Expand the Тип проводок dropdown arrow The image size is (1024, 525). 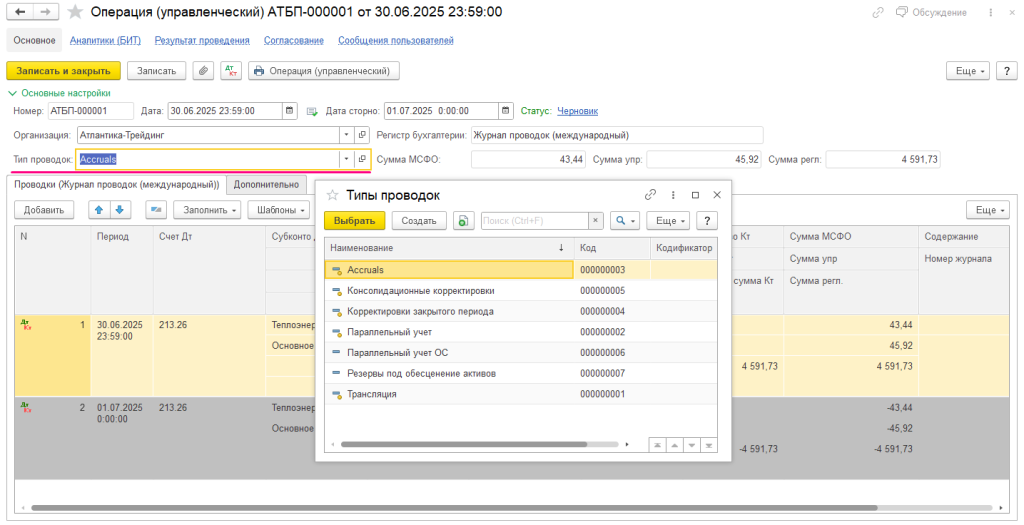347,159
